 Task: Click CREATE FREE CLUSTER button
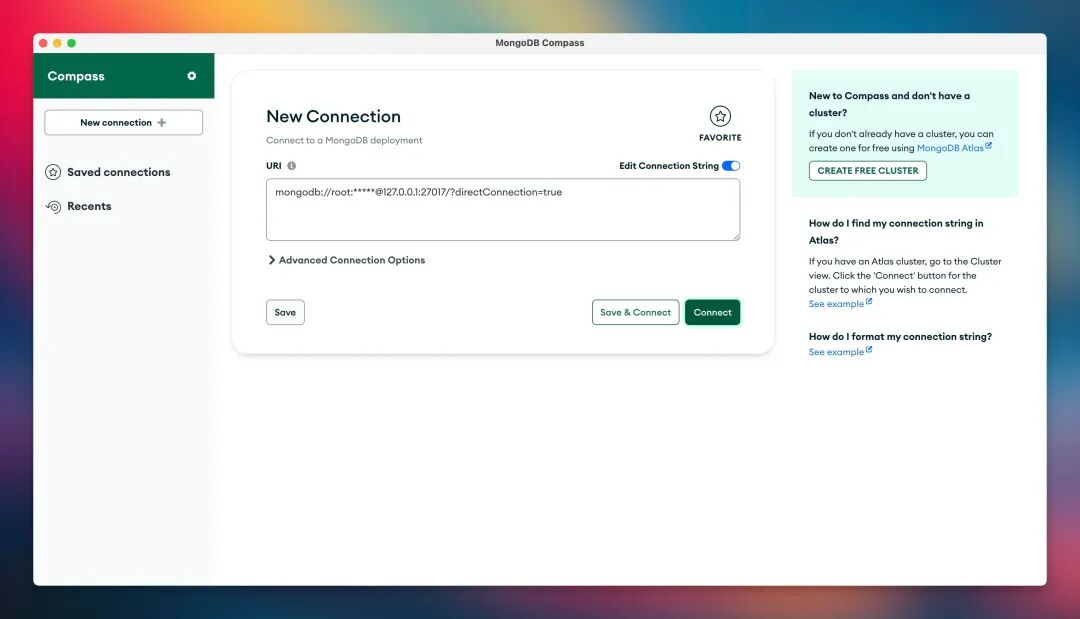click(867, 171)
